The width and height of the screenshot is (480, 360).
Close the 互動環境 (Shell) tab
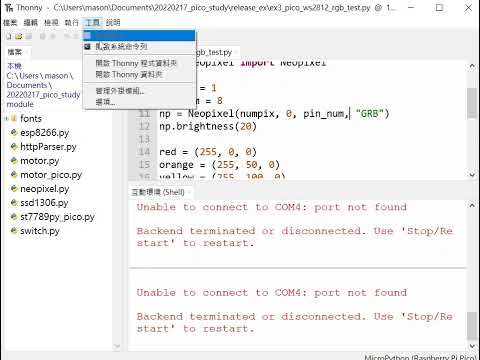[x=189, y=192]
